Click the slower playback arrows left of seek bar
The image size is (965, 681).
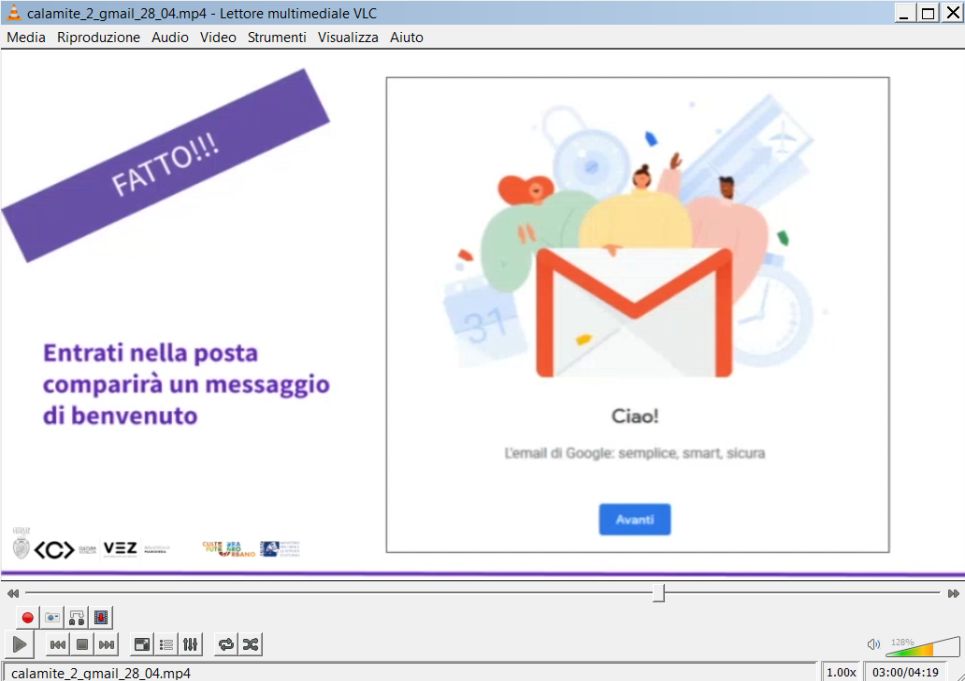pyautogui.click(x=13, y=594)
